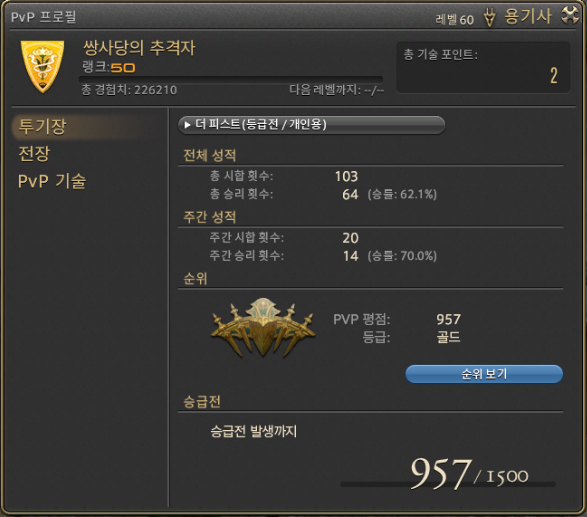
Task: Click the 전체 성적 section header
Action: (210, 155)
